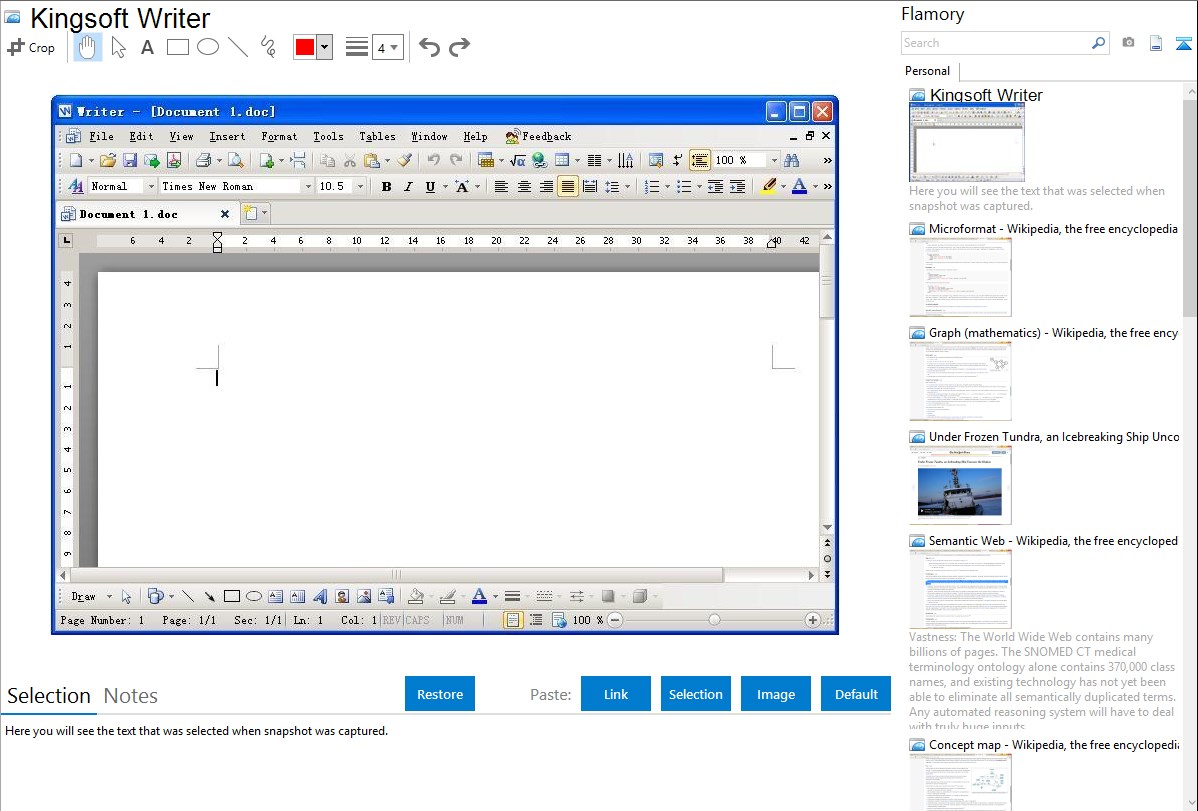Choose the freehand scribble tool

tap(268, 47)
